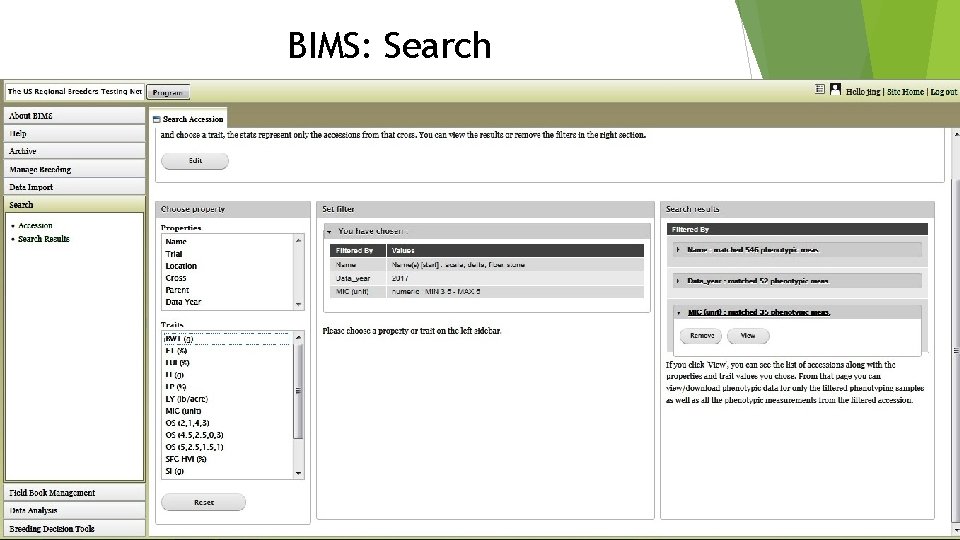This screenshot has width=960, height=540.
Task: Click the Name filter row
Action: (487, 265)
